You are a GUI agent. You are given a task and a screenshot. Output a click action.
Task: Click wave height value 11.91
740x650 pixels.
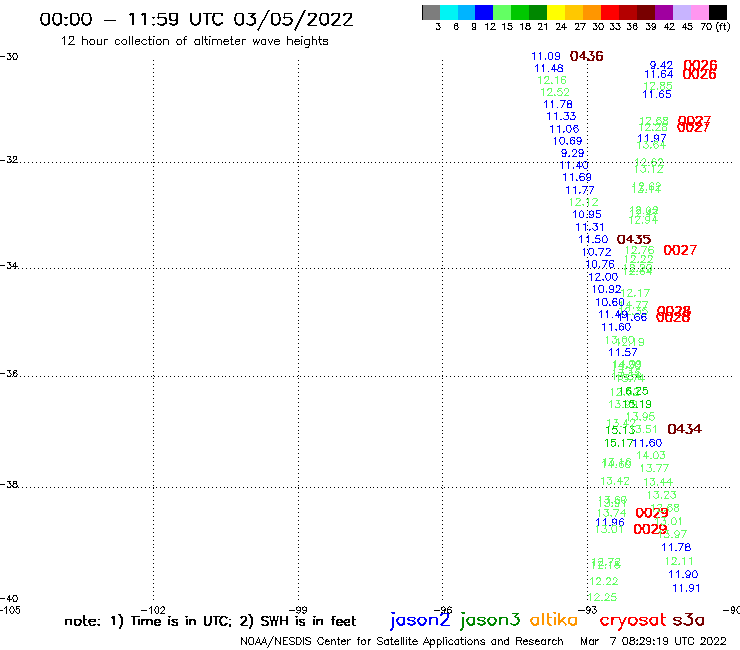[686, 588]
